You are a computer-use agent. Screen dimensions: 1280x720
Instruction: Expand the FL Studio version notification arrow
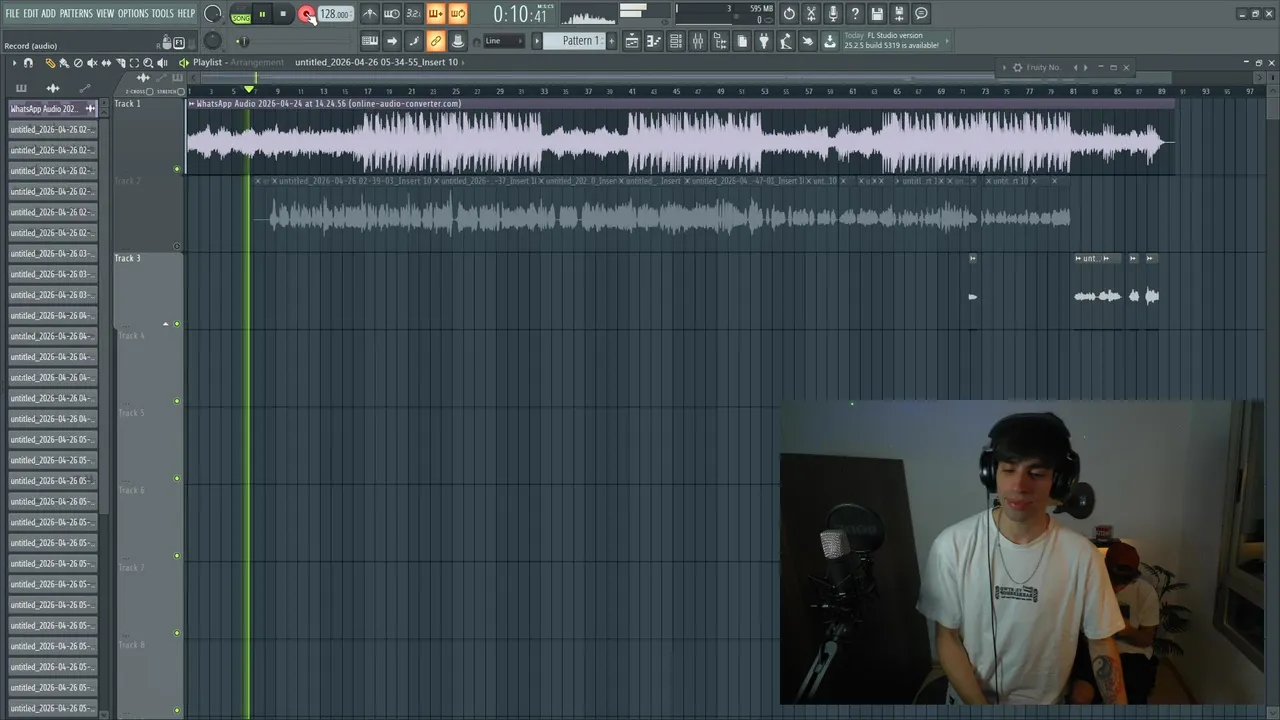946,41
